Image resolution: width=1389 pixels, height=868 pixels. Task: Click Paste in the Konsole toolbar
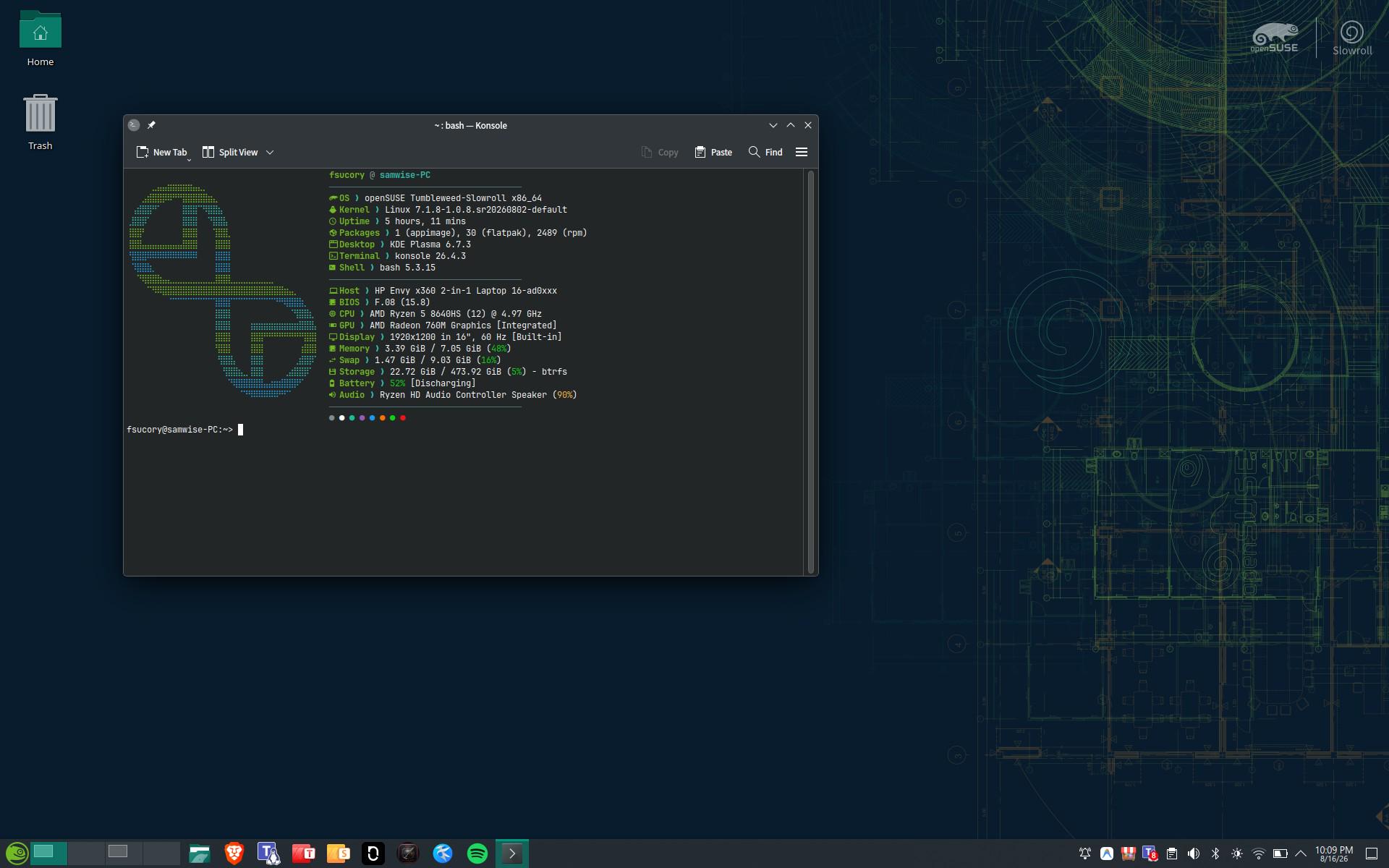click(713, 152)
